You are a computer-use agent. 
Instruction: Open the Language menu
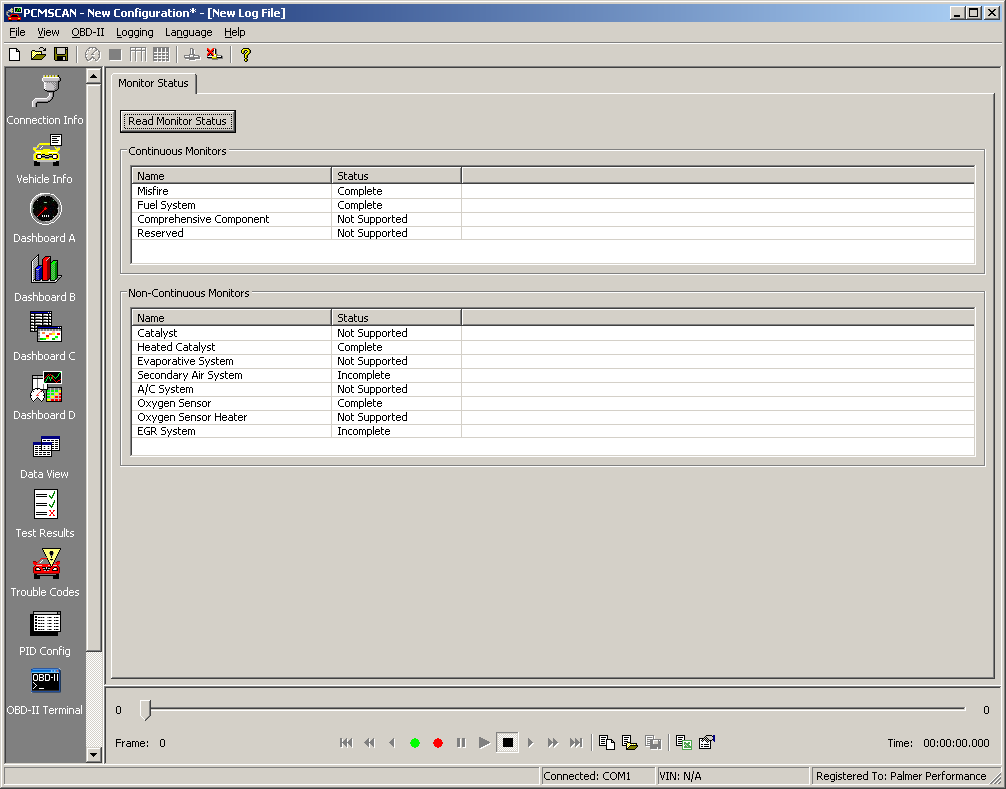(189, 32)
